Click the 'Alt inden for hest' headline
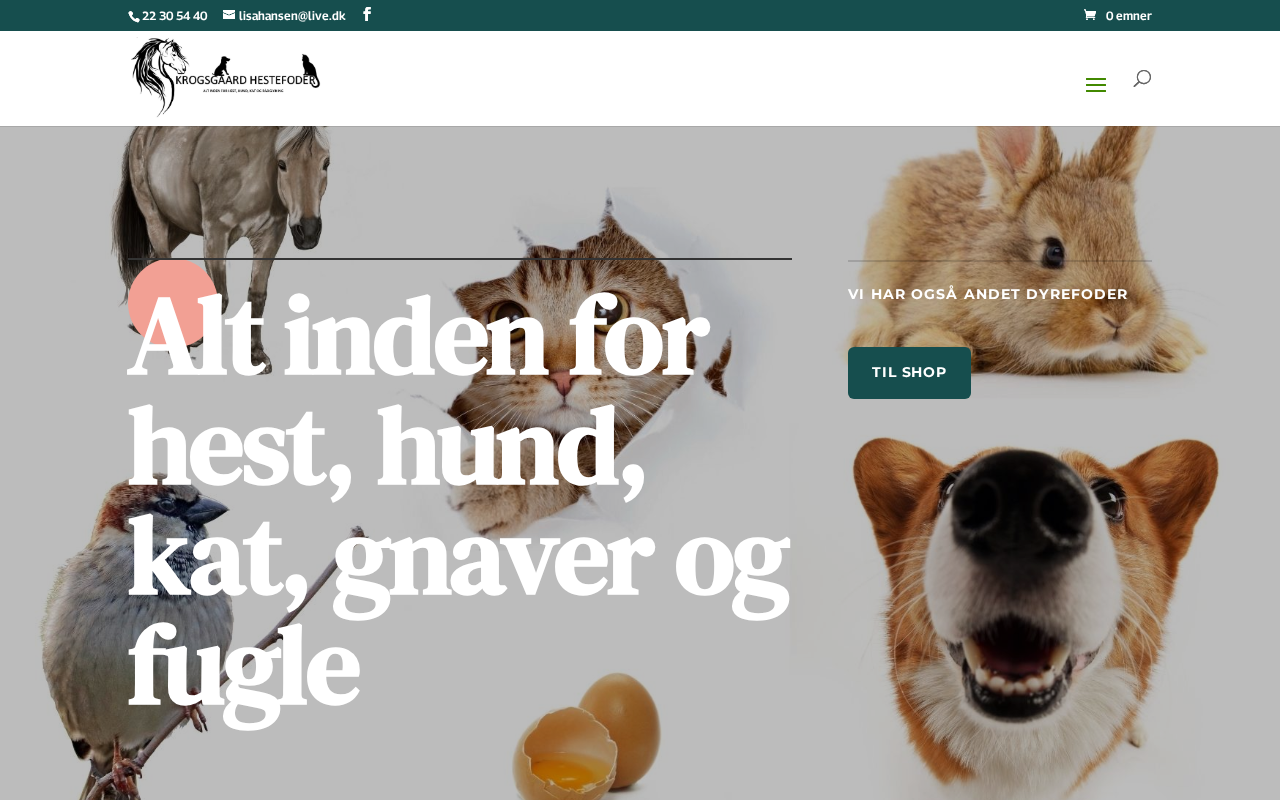This screenshot has width=1280, height=800. [458, 501]
